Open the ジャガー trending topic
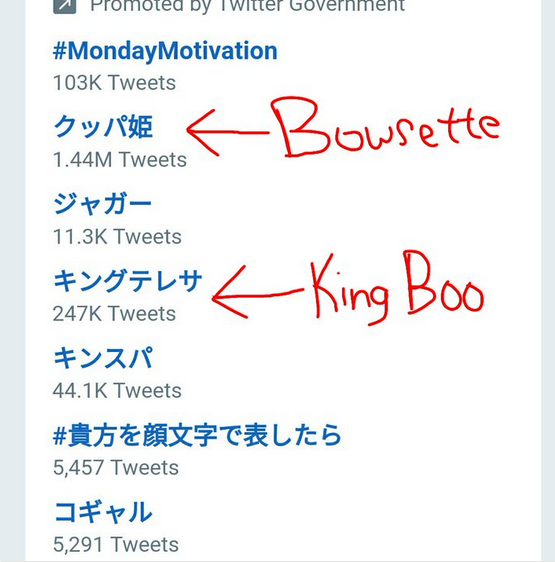Screen dimensions: 555x562 103,204
